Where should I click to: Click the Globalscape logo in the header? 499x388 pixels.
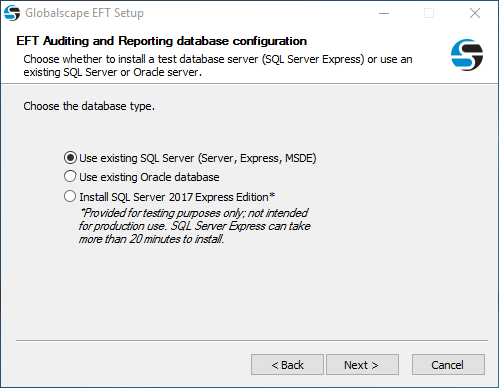pyautogui.click(x=467, y=55)
